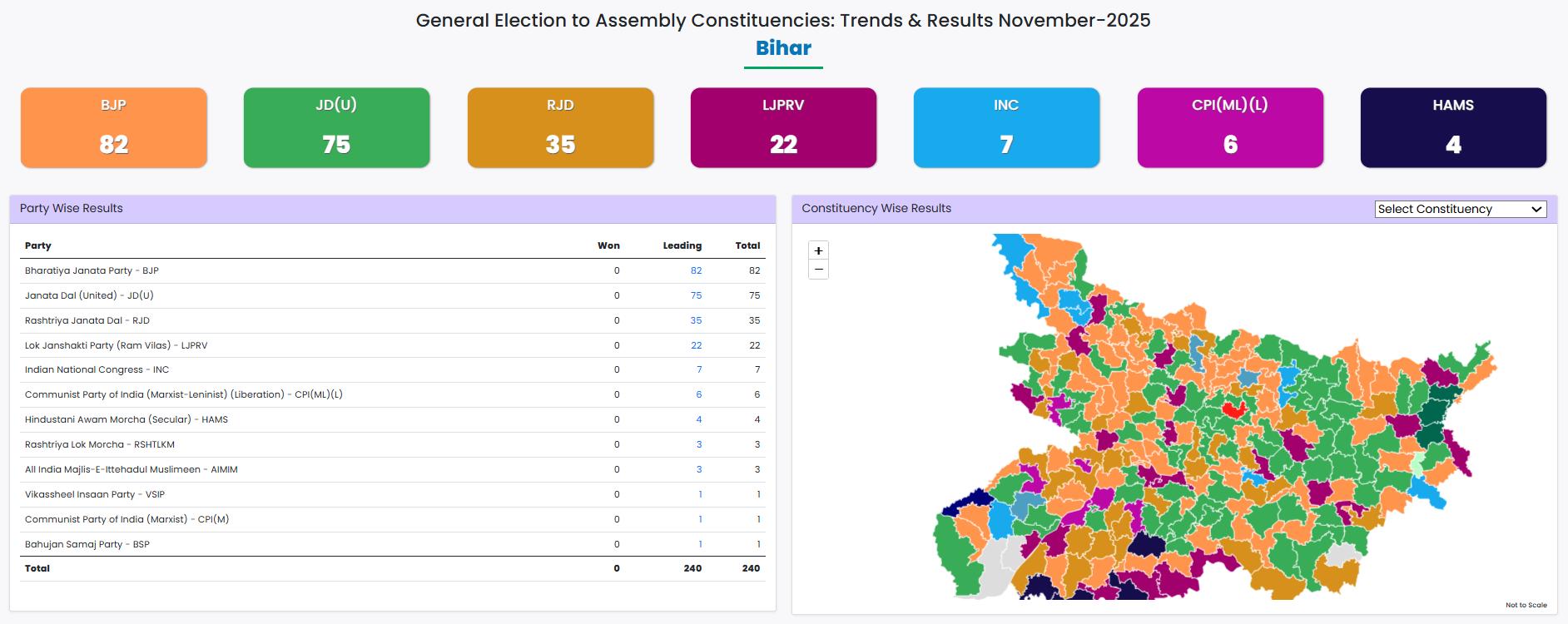Click the Party Wise Results header

(72, 208)
